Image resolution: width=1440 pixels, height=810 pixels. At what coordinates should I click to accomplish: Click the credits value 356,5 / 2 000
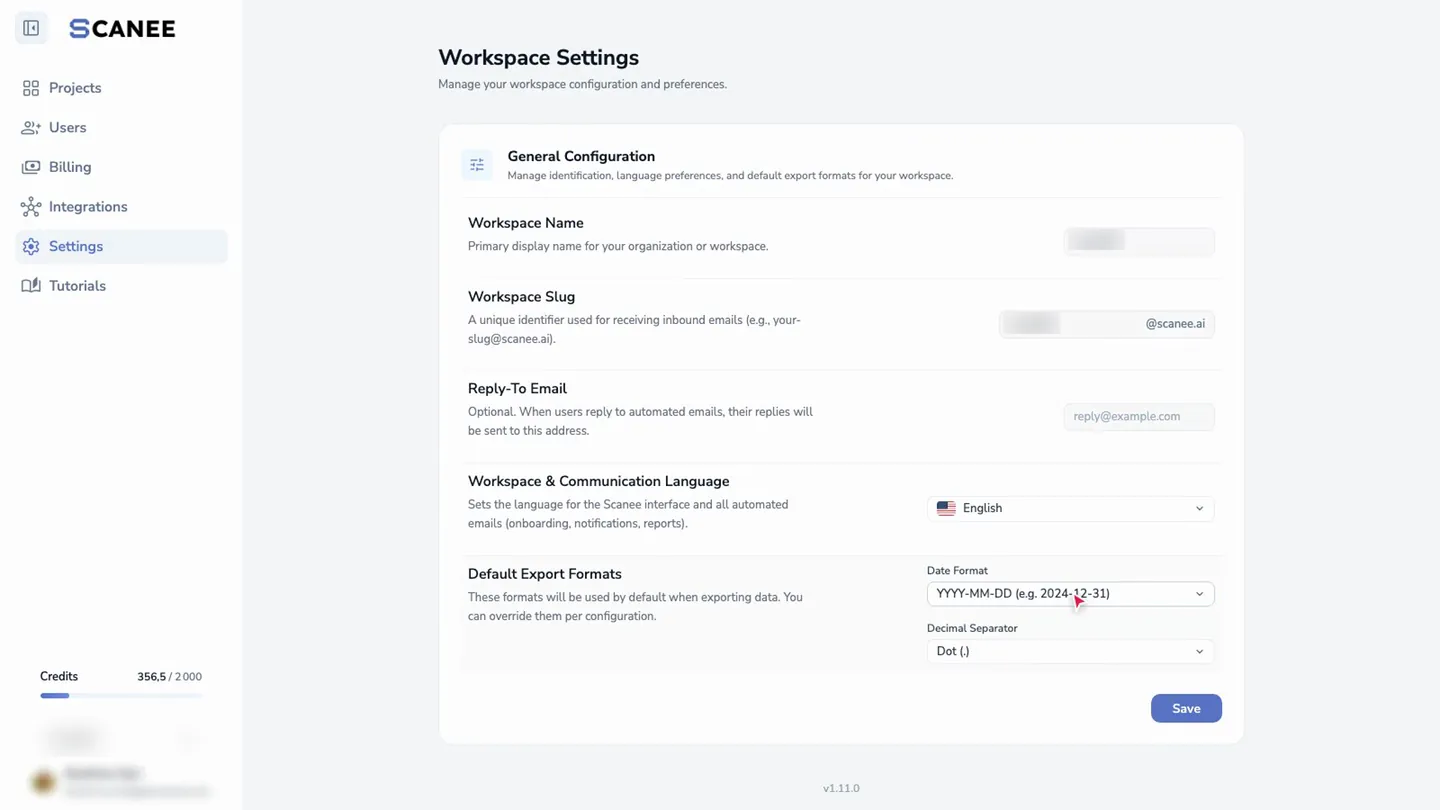click(x=169, y=677)
